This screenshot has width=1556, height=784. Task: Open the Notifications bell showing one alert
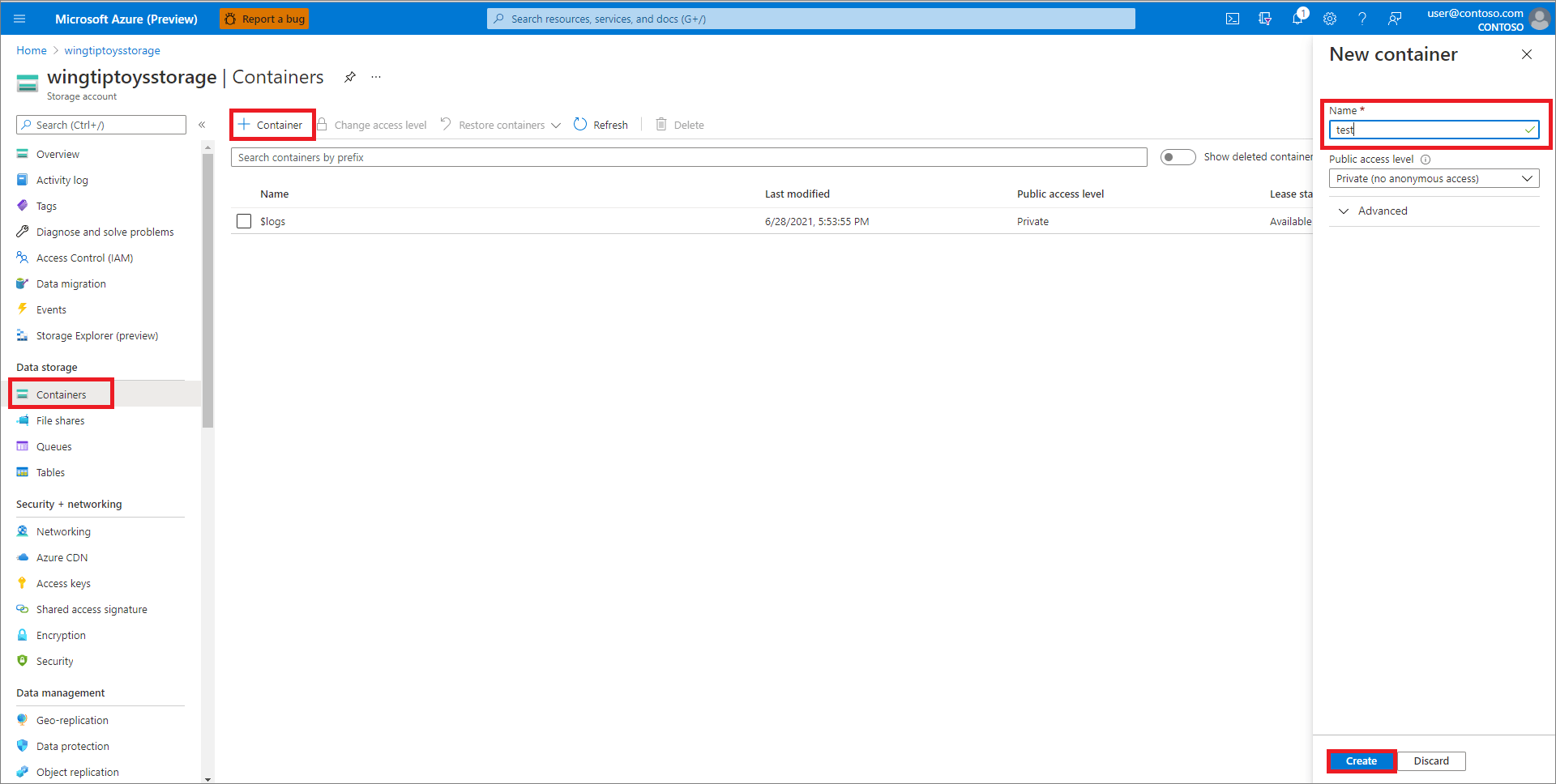1297,19
